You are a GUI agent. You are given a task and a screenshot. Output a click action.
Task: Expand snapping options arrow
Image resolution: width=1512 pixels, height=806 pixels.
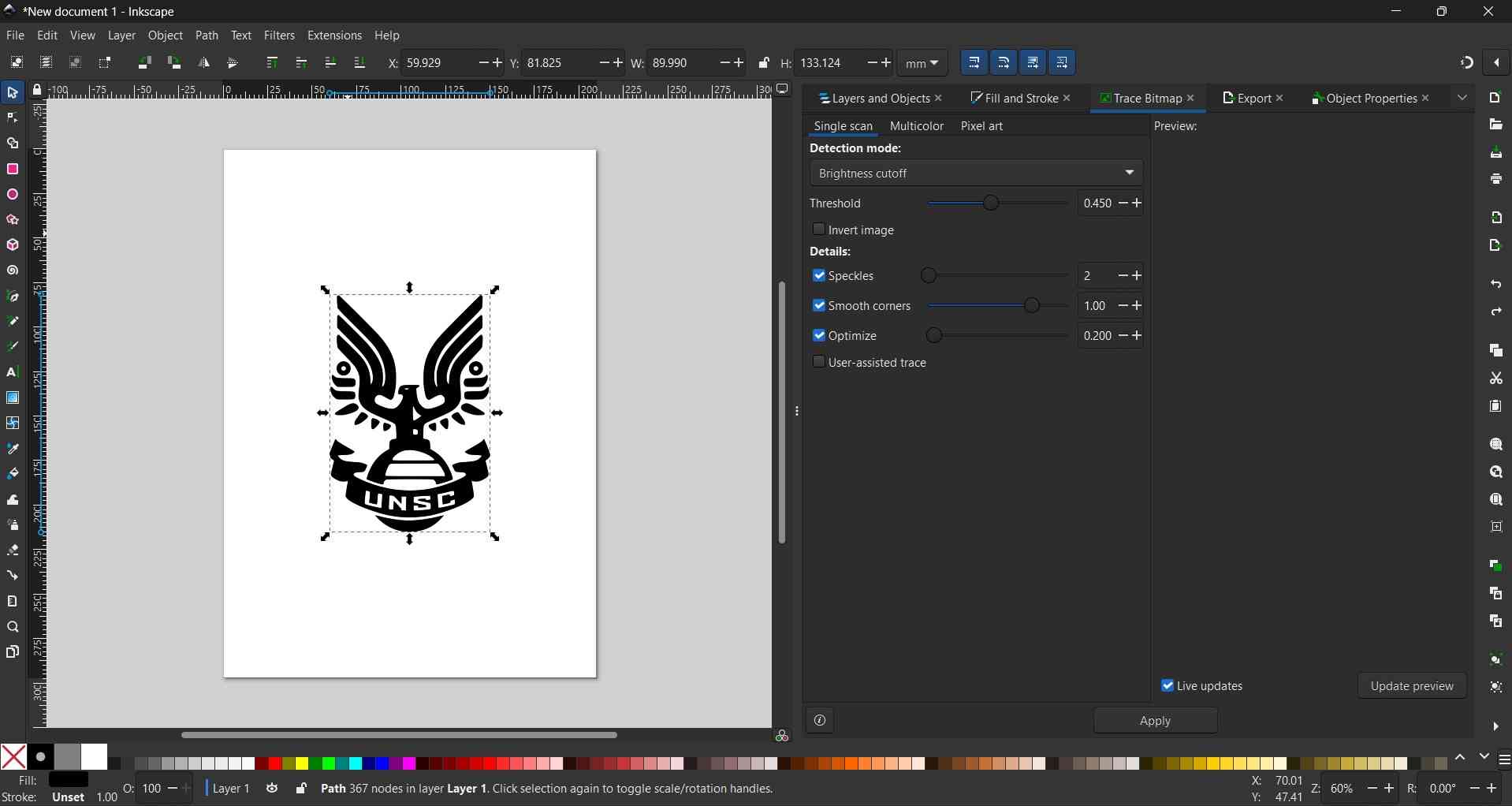1496,63
